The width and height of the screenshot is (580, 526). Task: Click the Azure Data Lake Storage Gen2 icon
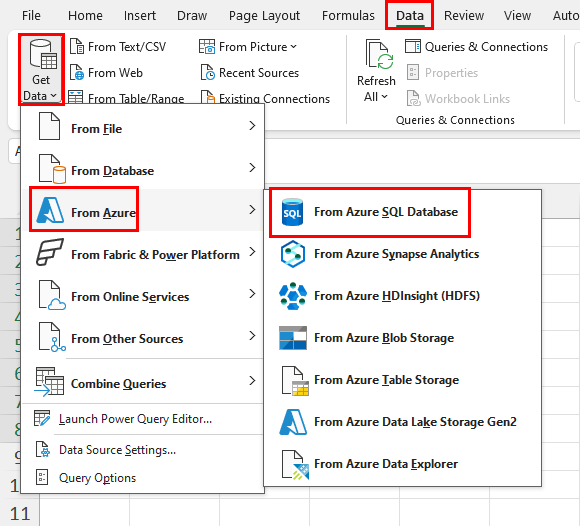[x=293, y=422]
